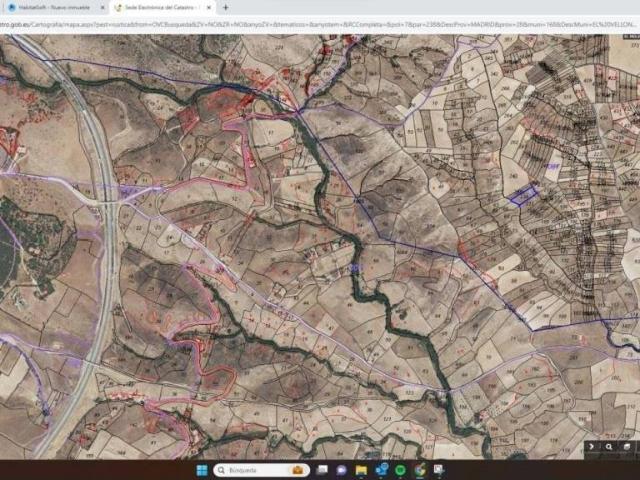Open Google Chrome from the taskbar
Viewport: 640px width, 480px height.
(x=420, y=470)
